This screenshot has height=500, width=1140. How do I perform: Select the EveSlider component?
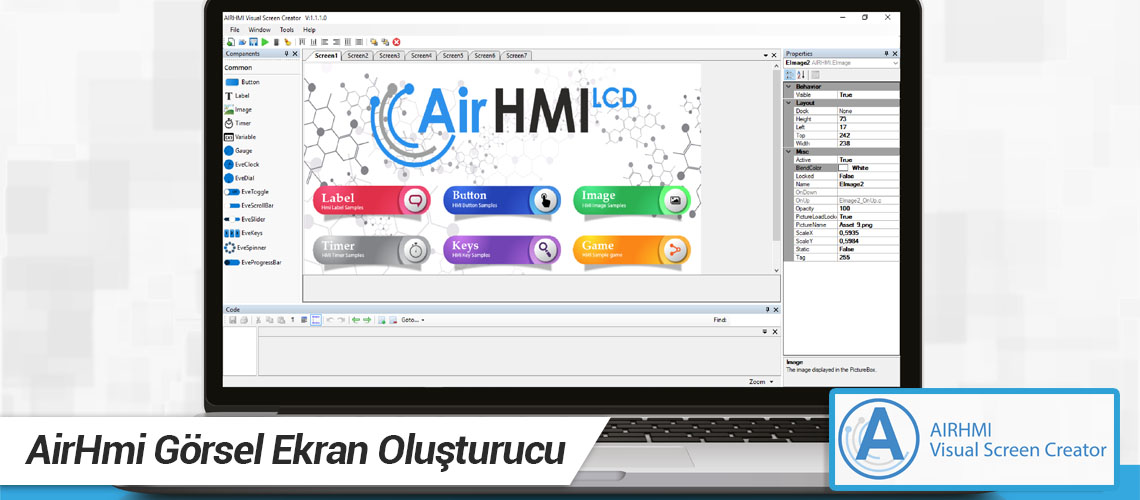[244, 219]
